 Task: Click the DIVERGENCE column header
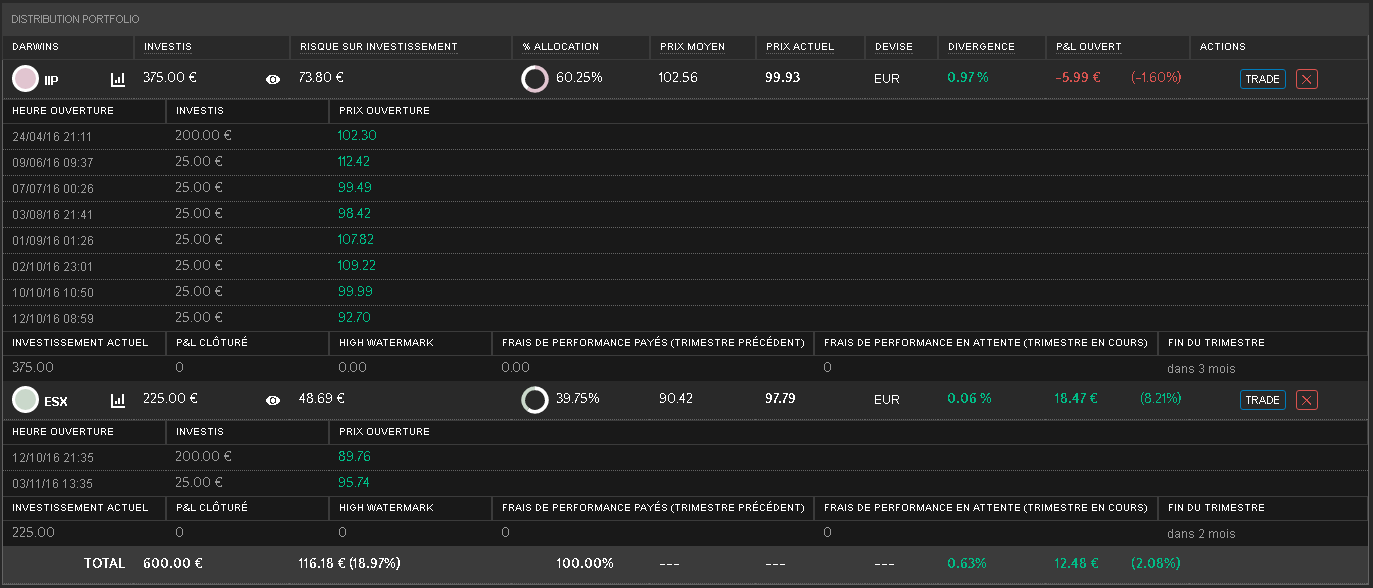[x=981, y=47]
